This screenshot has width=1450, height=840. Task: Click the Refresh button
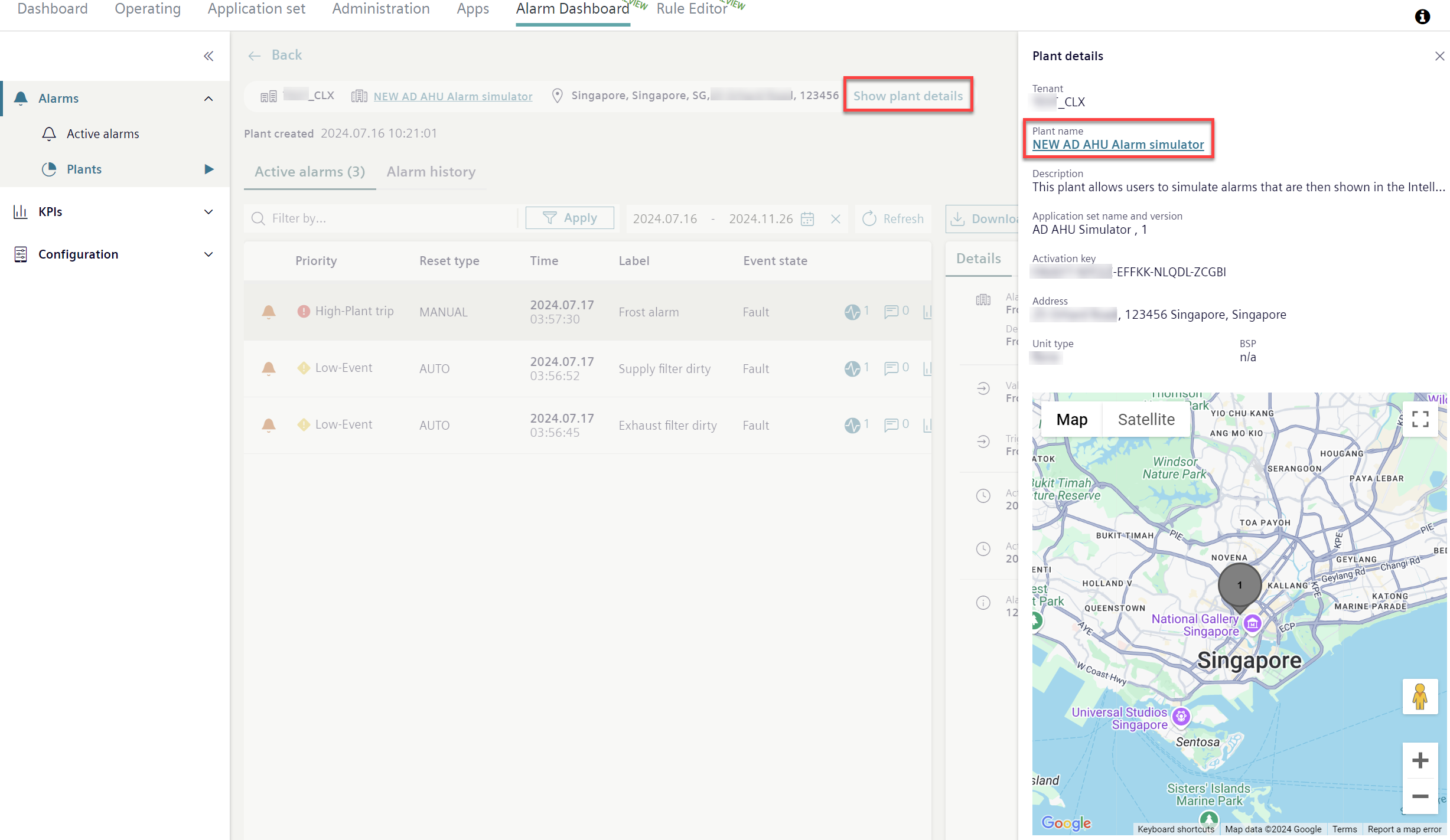[892, 218]
